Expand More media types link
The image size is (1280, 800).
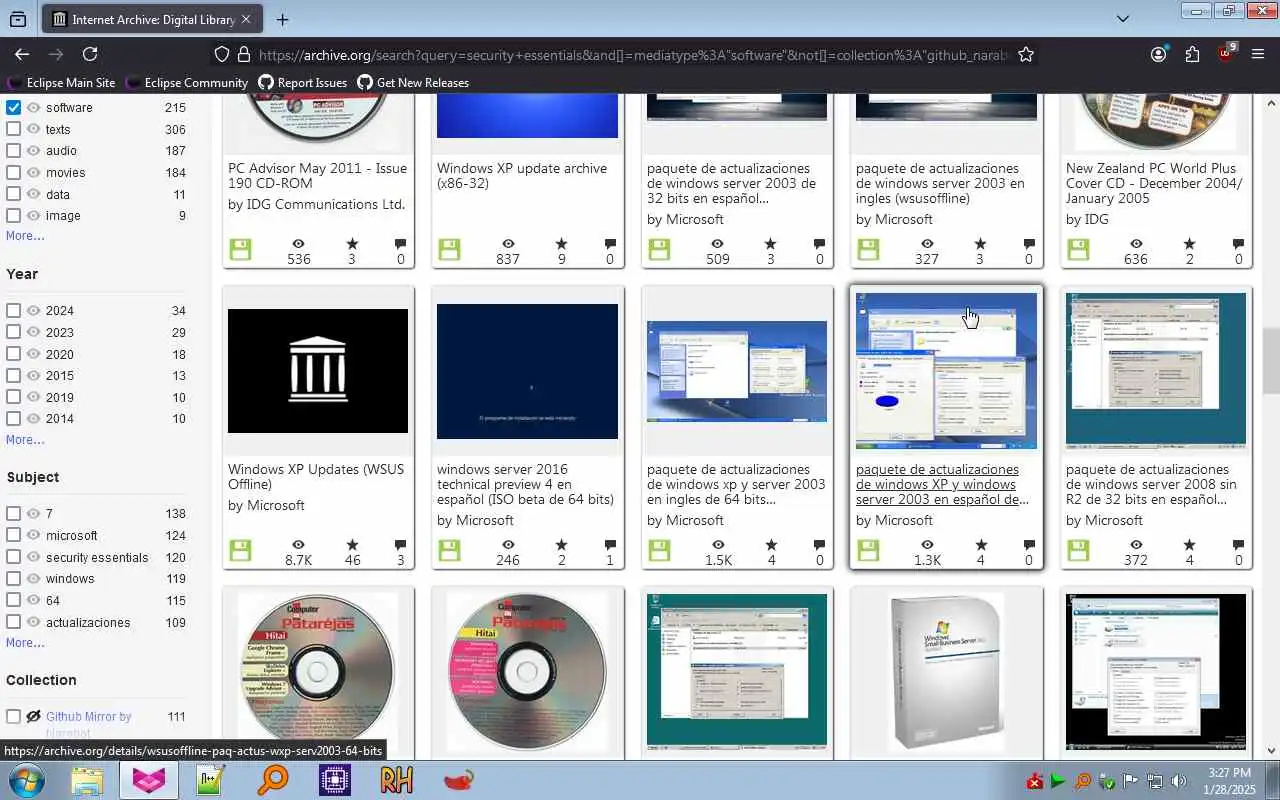(25, 236)
